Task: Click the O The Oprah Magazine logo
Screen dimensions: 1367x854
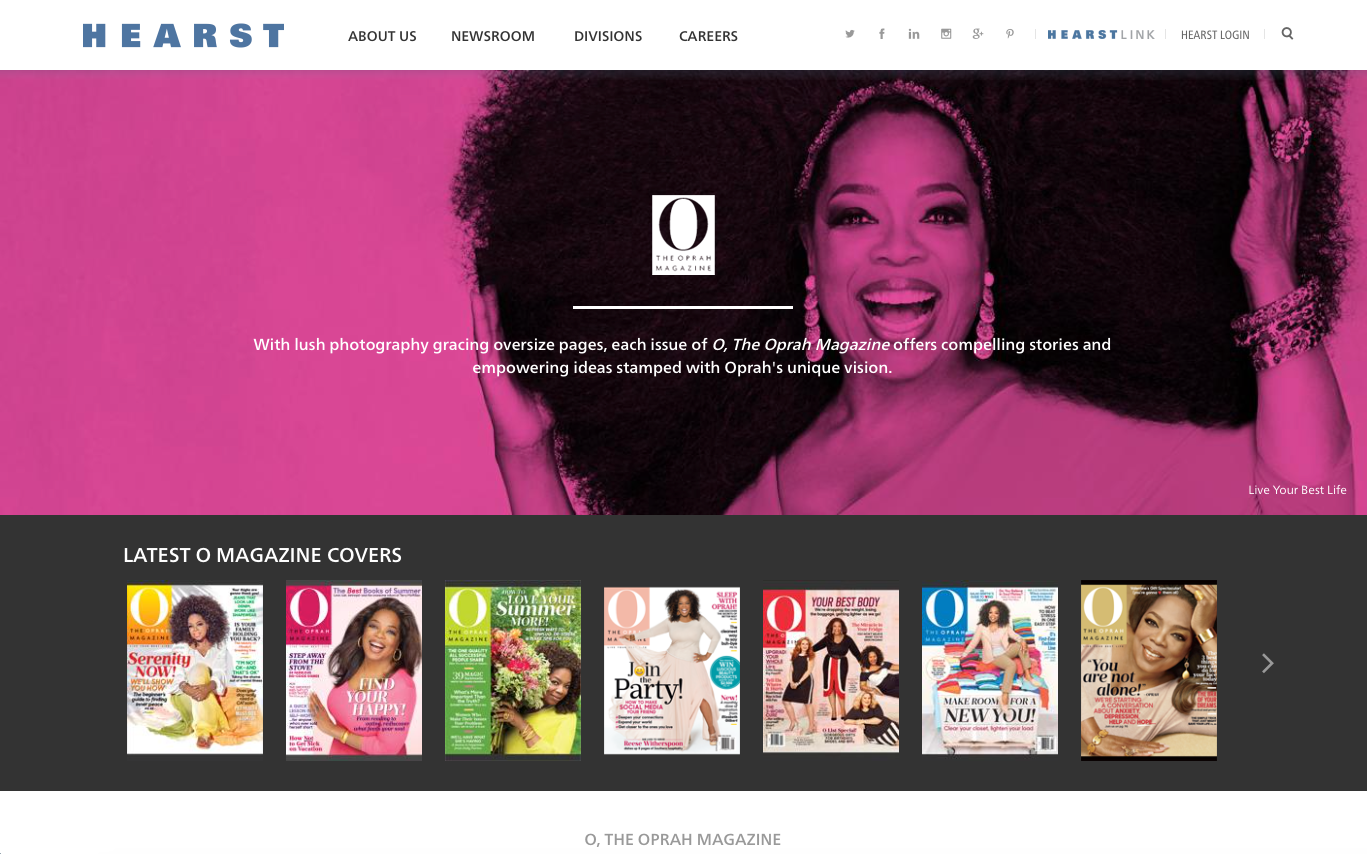Action: (x=683, y=235)
